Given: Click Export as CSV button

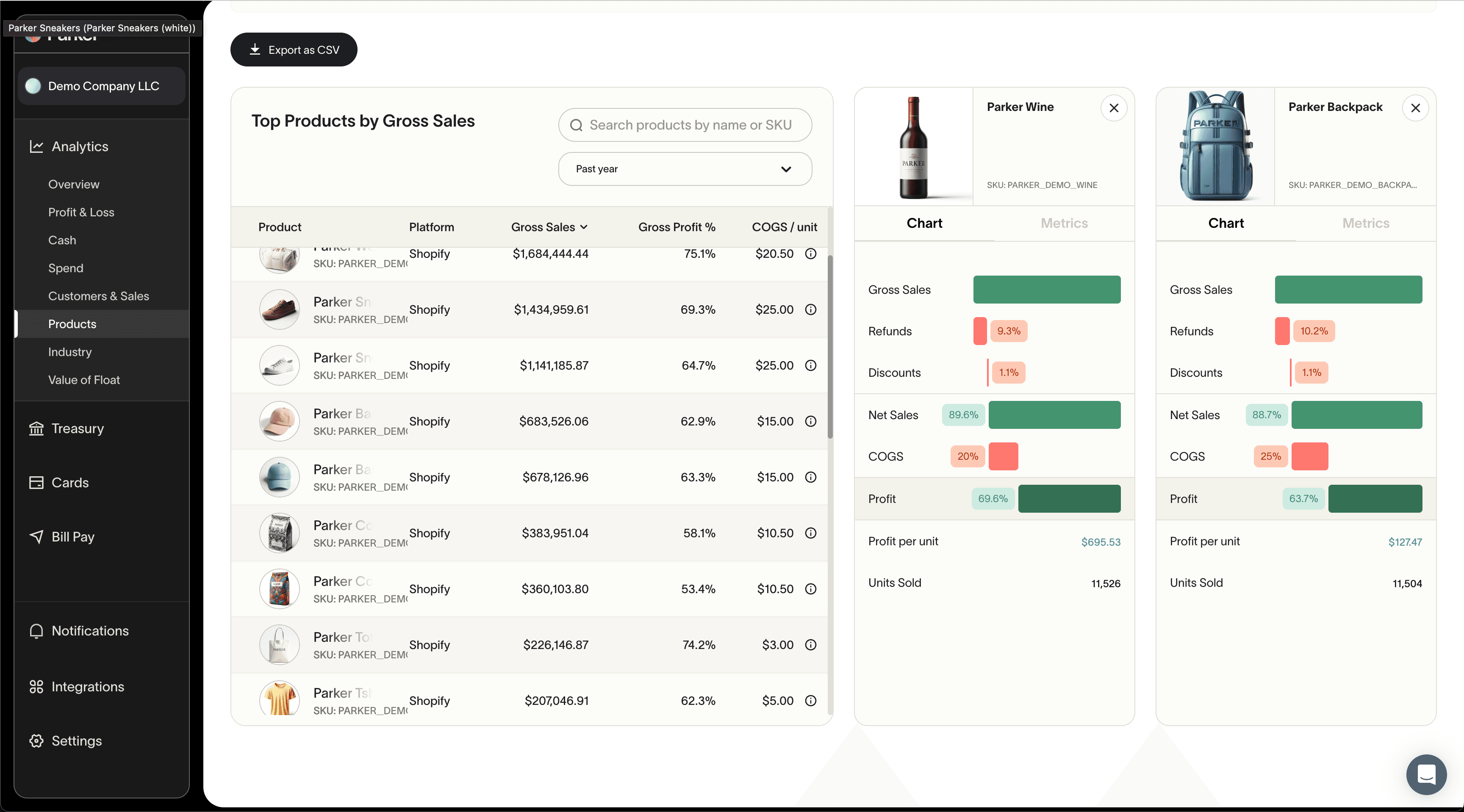Looking at the screenshot, I should coord(294,50).
